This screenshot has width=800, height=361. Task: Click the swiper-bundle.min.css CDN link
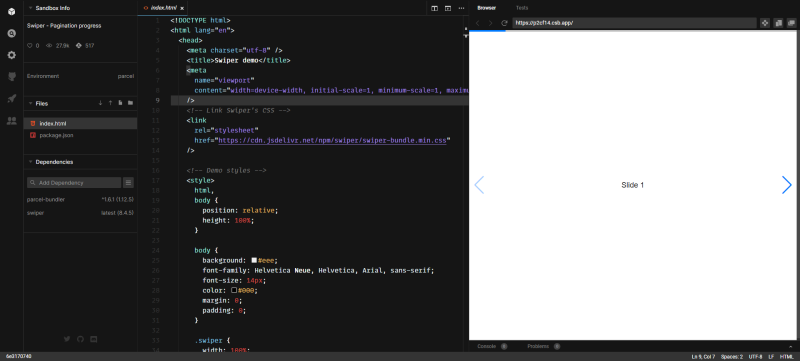[332, 140]
